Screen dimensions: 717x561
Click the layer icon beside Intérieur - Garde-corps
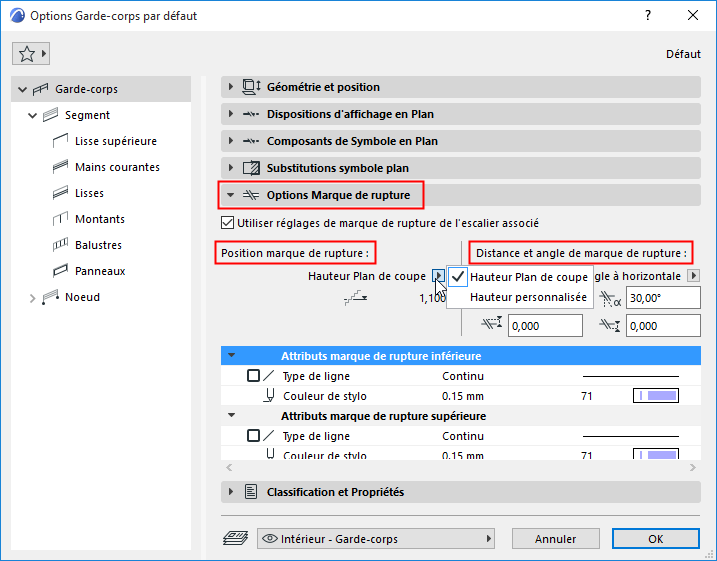point(238,539)
